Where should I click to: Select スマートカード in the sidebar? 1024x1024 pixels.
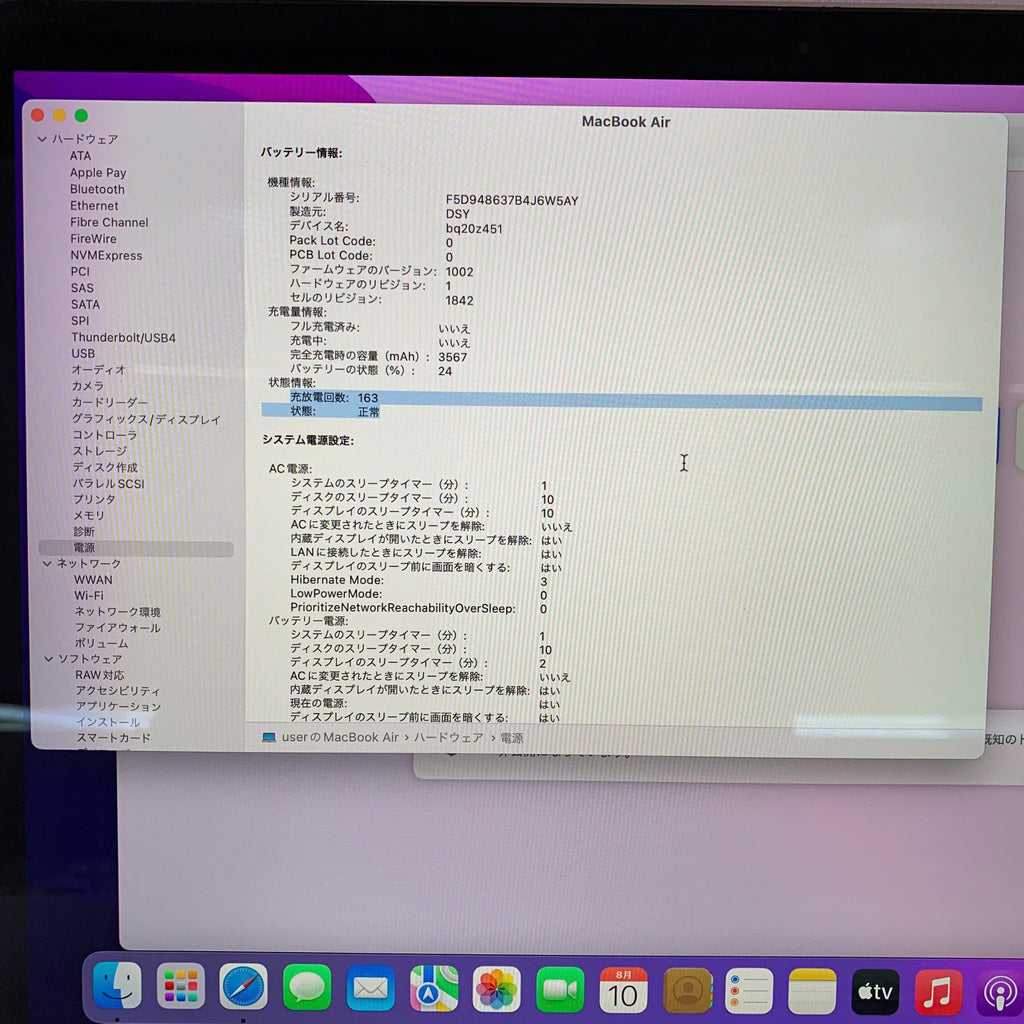point(114,738)
